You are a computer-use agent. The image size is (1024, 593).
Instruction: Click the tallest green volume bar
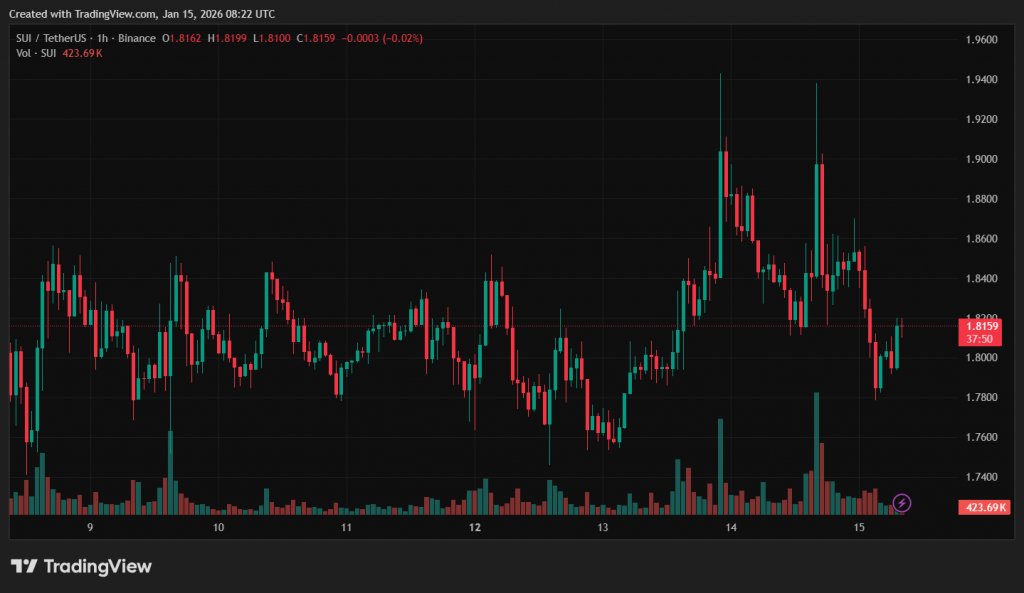816,450
